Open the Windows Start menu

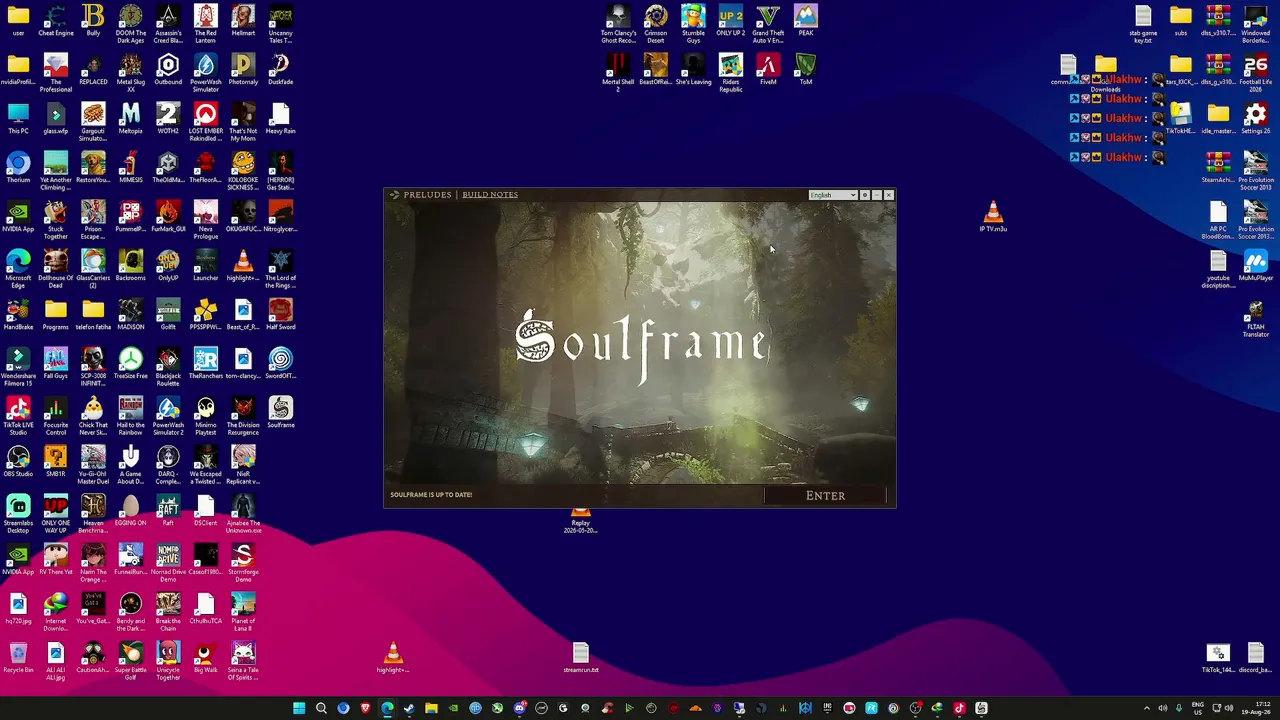pyautogui.click(x=299, y=709)
